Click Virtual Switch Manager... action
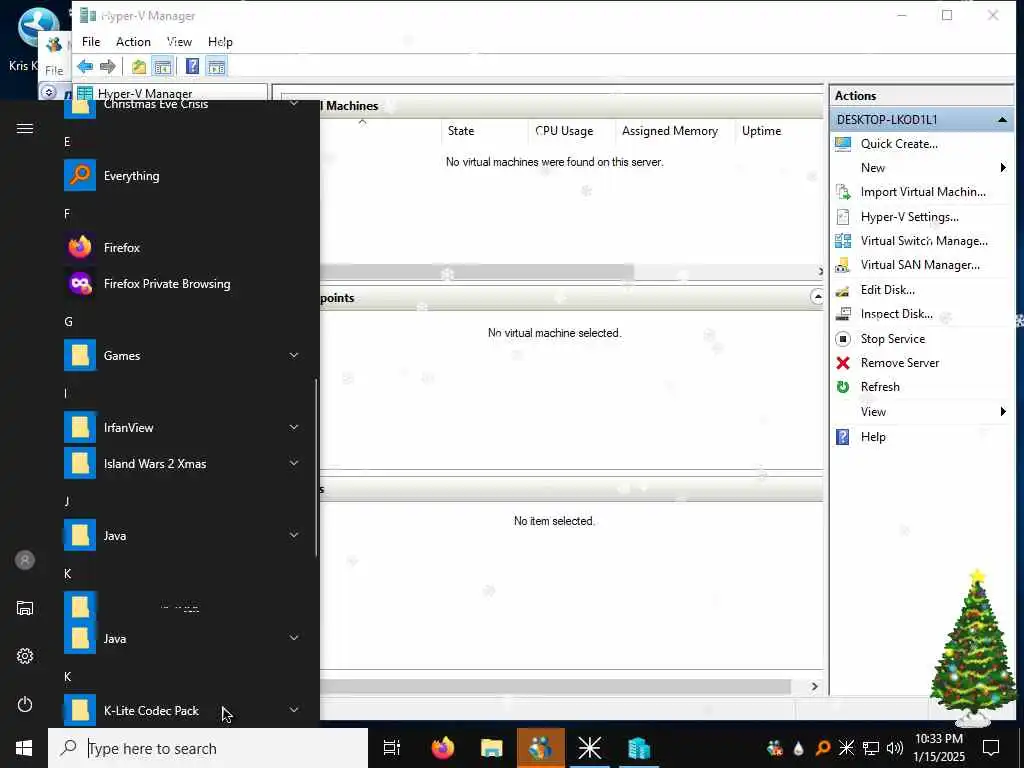 coord(923,241)
